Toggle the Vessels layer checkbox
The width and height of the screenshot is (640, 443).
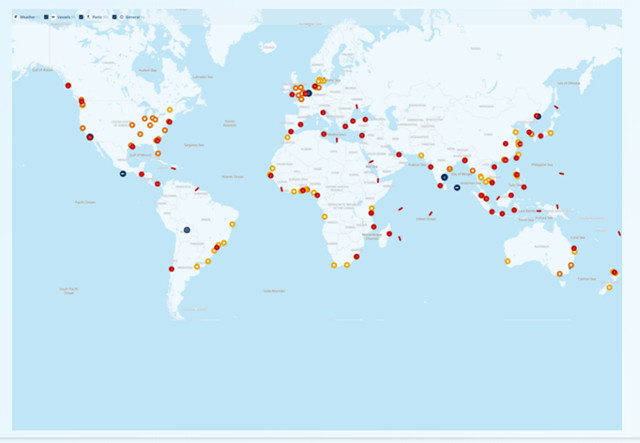point(47,17)
